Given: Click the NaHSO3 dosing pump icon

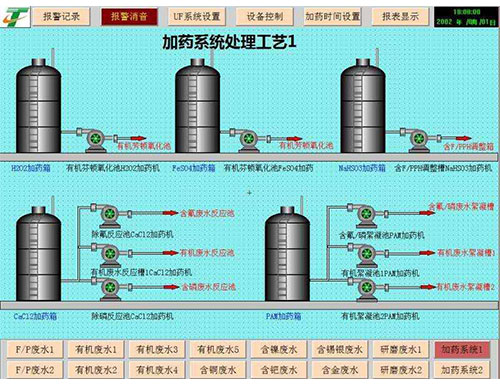Looking at the screenshot, I should [419, 139].
